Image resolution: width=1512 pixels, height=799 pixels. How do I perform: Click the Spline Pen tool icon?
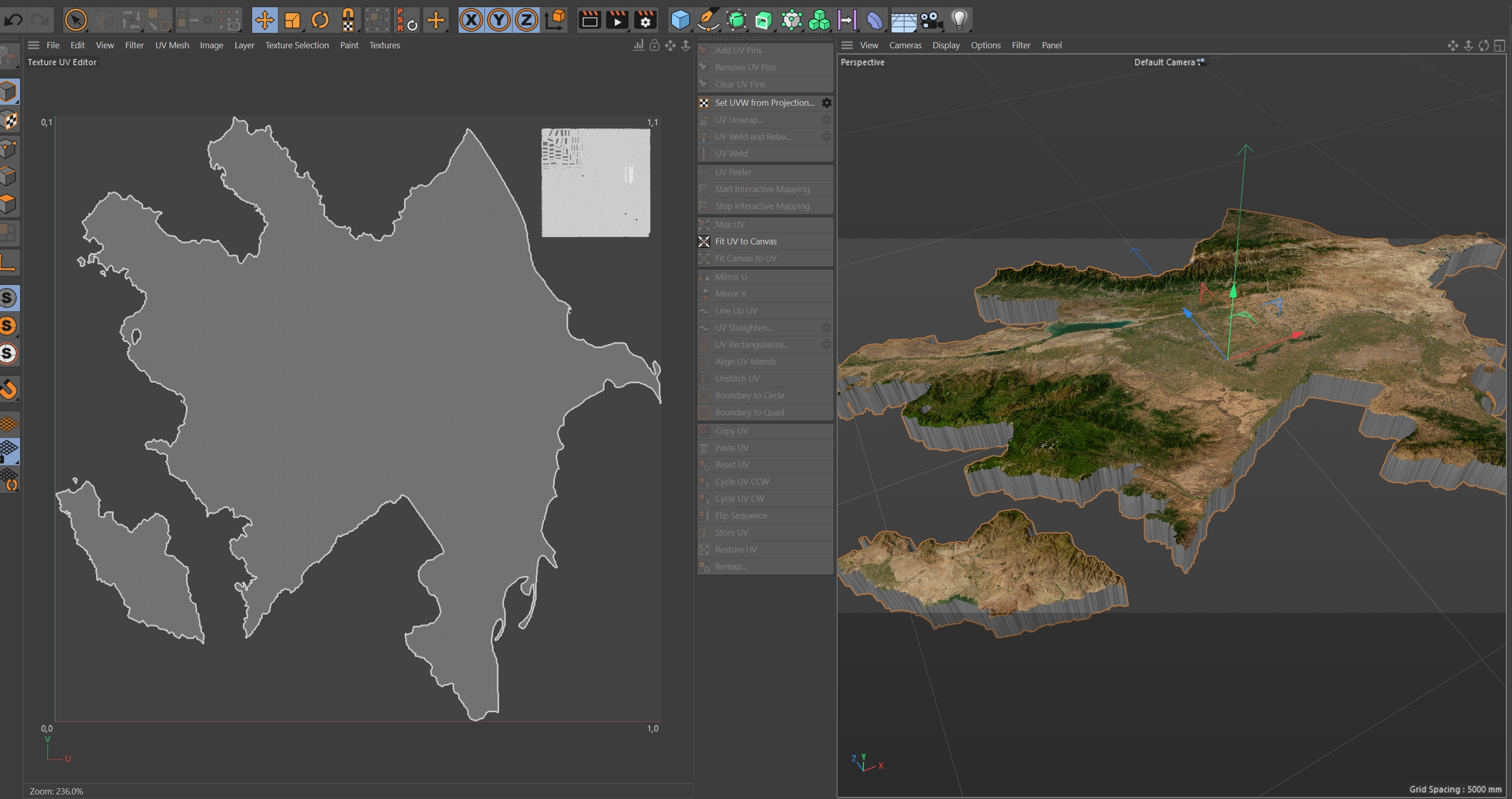coord(708,21)
